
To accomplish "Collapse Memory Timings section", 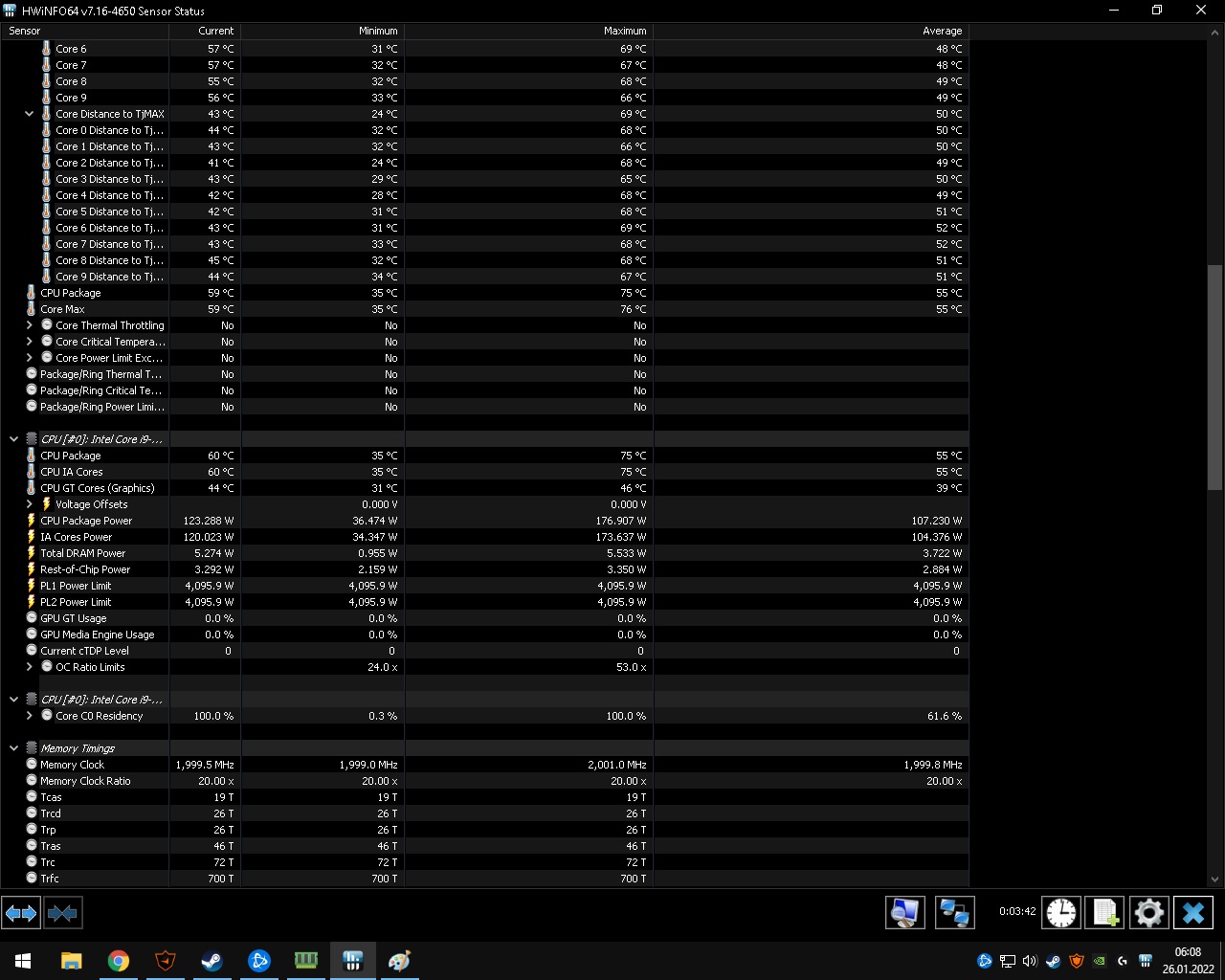I will point(13,748).
